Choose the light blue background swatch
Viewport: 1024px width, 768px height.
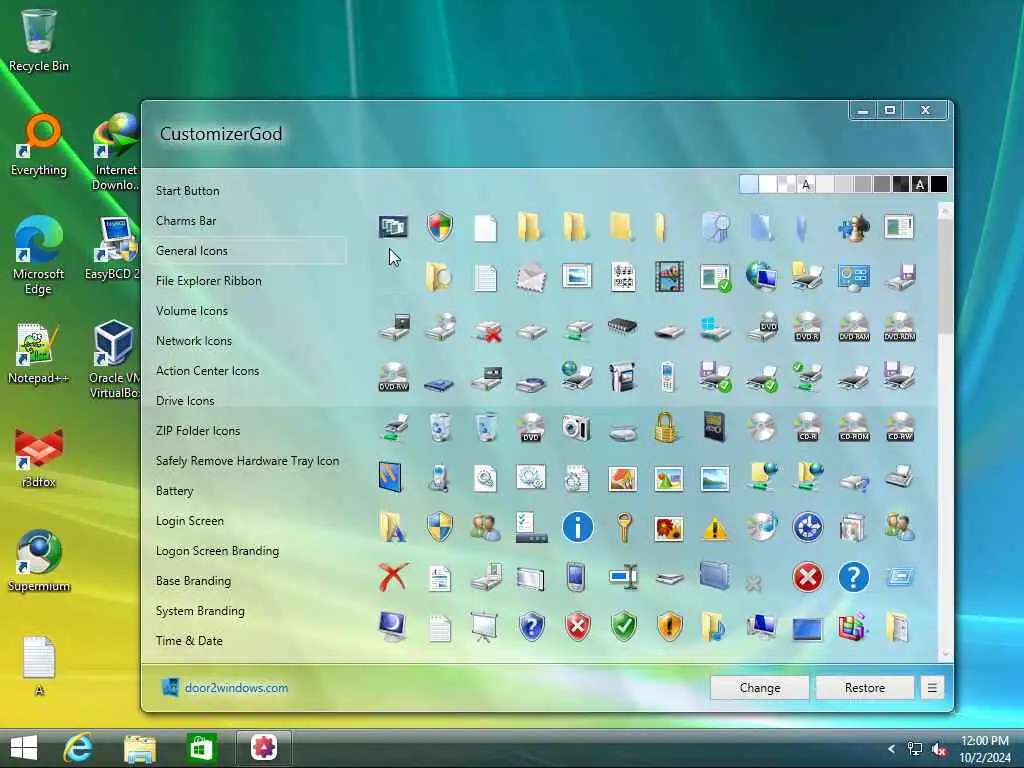[x=748, y=184]
